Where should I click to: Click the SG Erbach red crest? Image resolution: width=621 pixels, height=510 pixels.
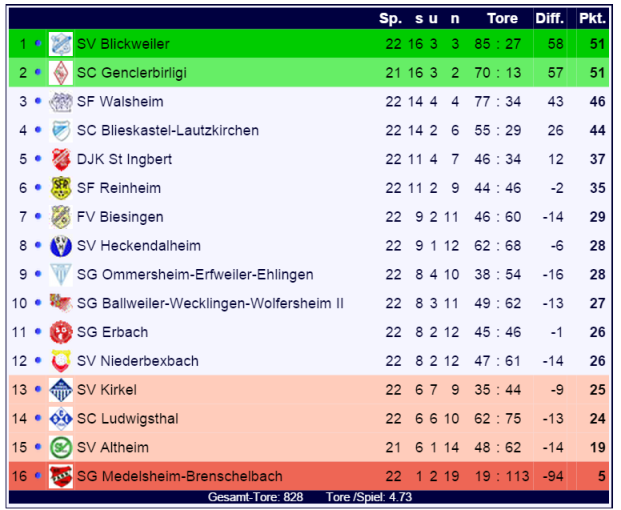coord(61,332)
